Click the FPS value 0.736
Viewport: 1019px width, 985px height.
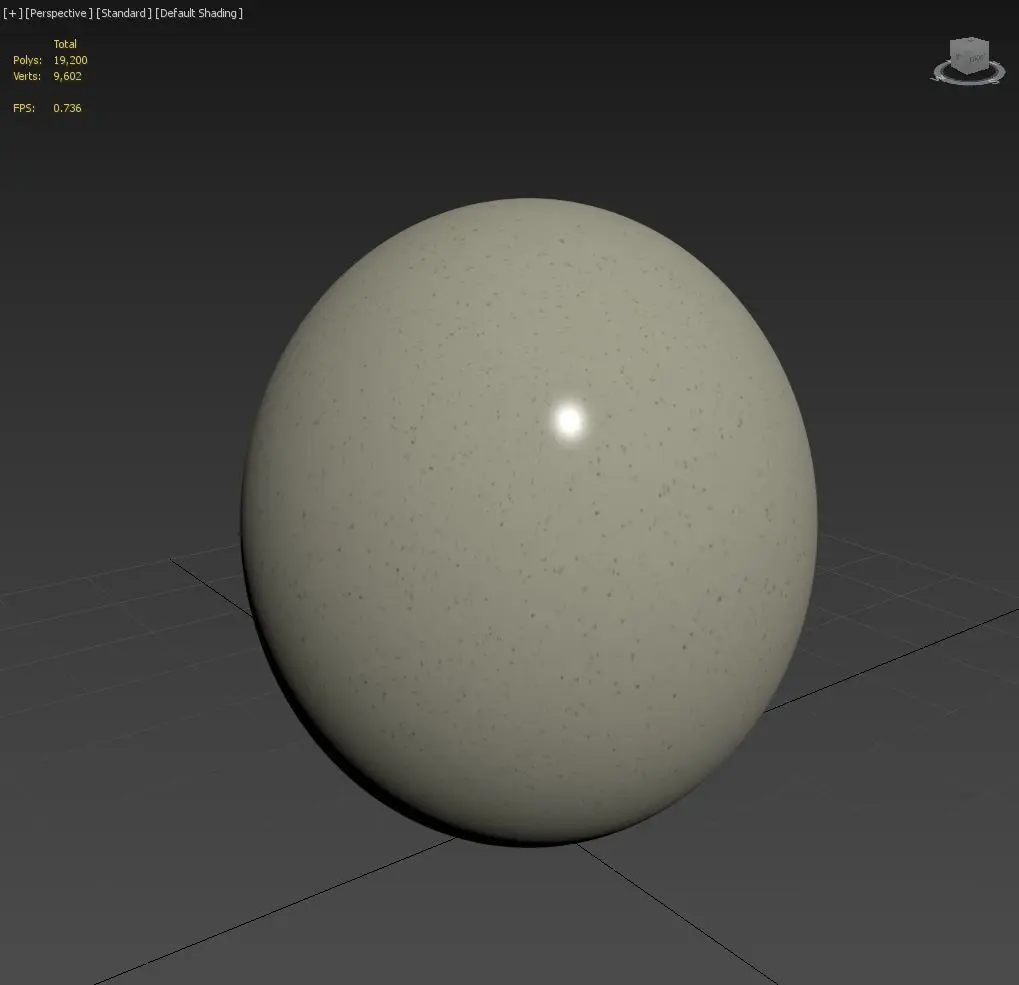[x=68, y=108]
